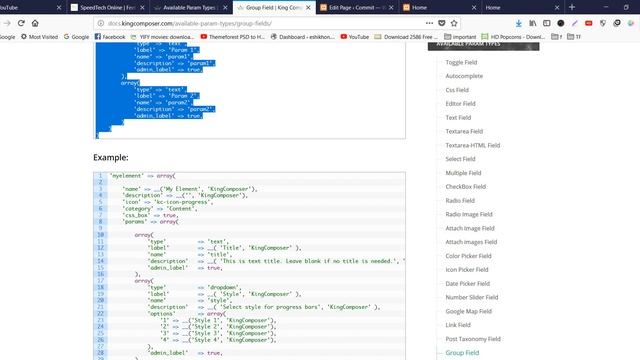Click the Example heading text
The height and width of the screenshot is (360, 640).
[x=111, y=158]
